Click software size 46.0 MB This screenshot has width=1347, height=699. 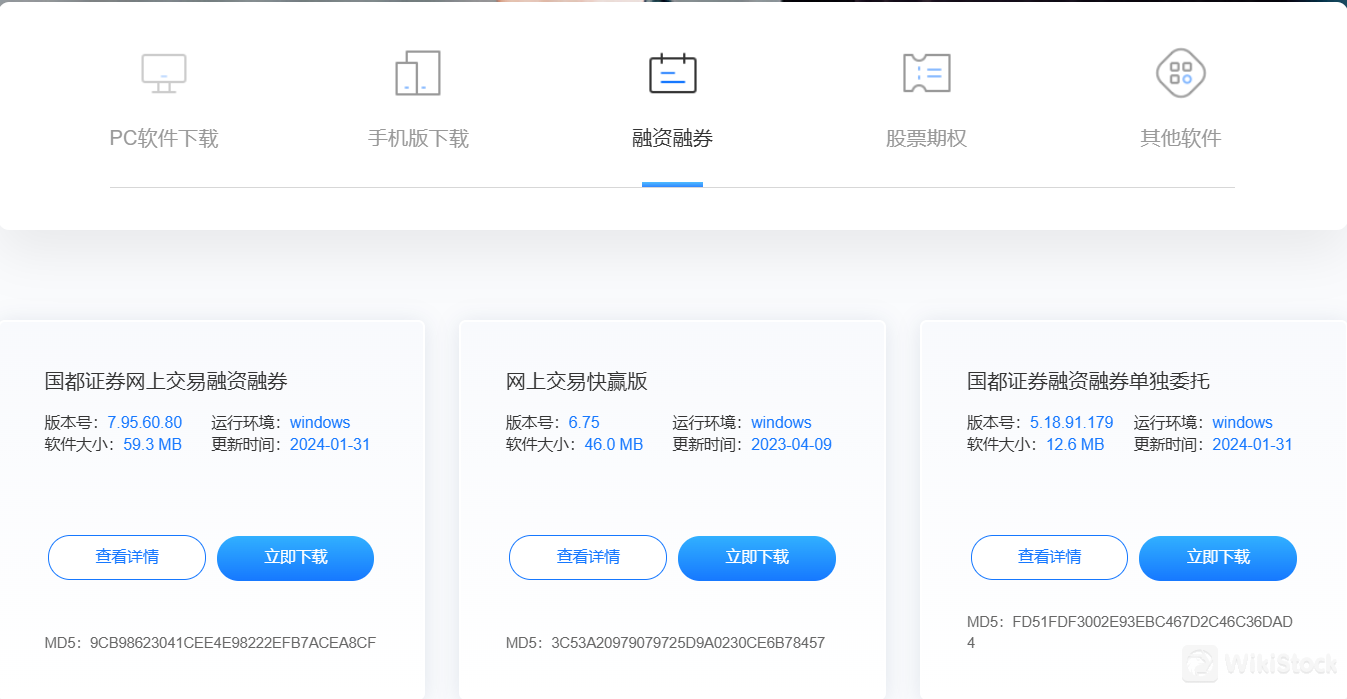point(614,444)
